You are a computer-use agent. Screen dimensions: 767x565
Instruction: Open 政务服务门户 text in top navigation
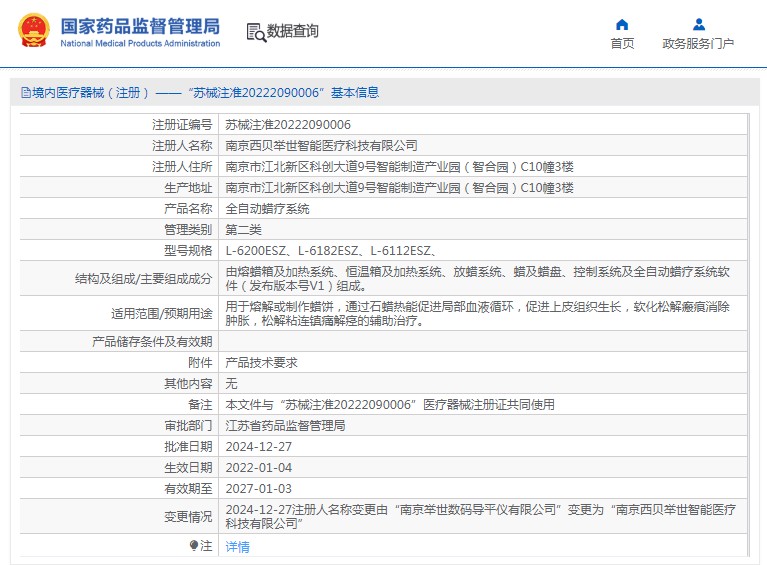click(698, 44)
